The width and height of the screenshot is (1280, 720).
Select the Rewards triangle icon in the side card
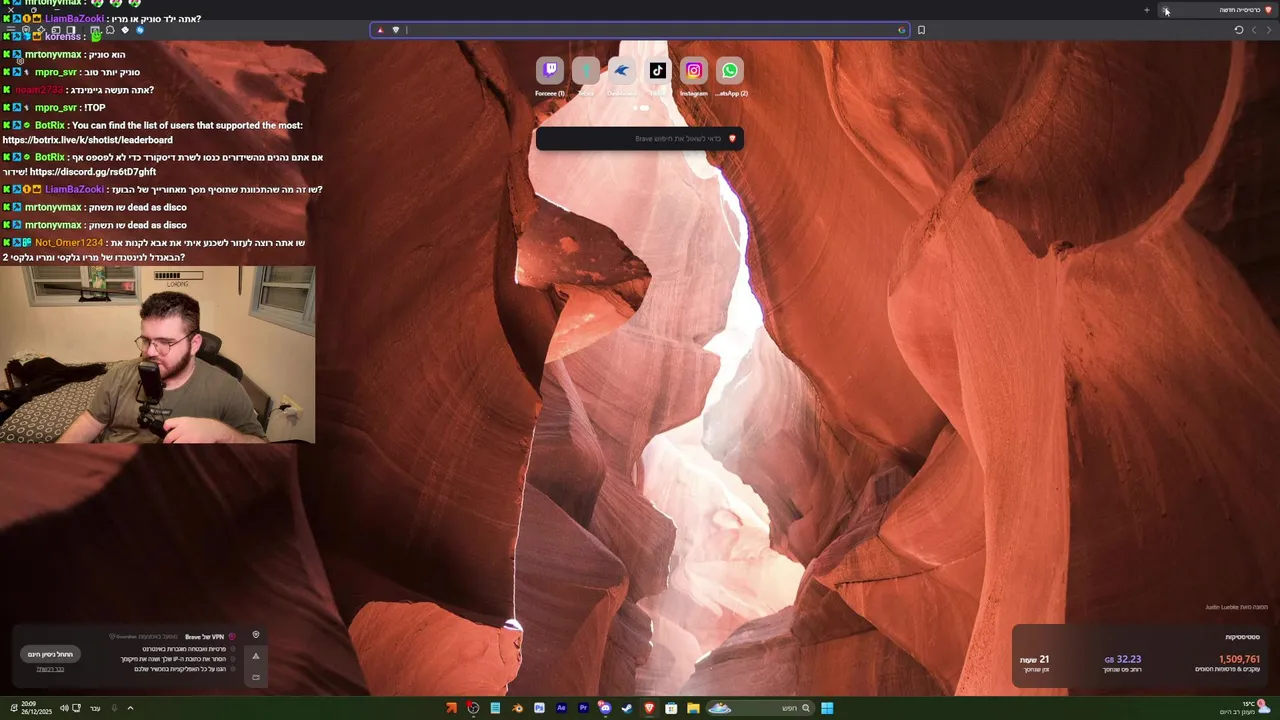pyautogui.click(x=256, y=656)
